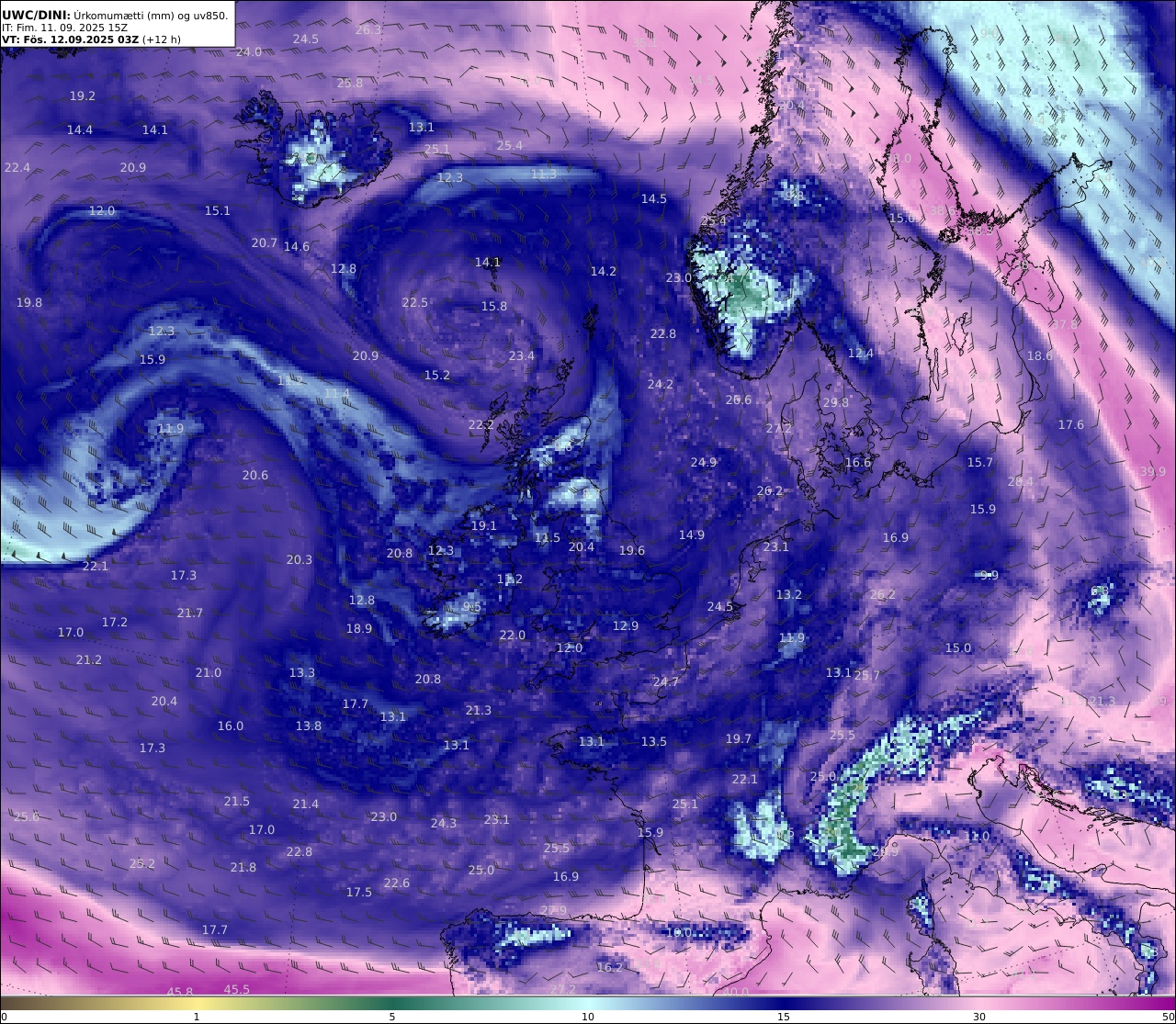This screenshot has height=1024, width=1176.
Task: Click the 13.8 value label
Action: click(309, 726)
